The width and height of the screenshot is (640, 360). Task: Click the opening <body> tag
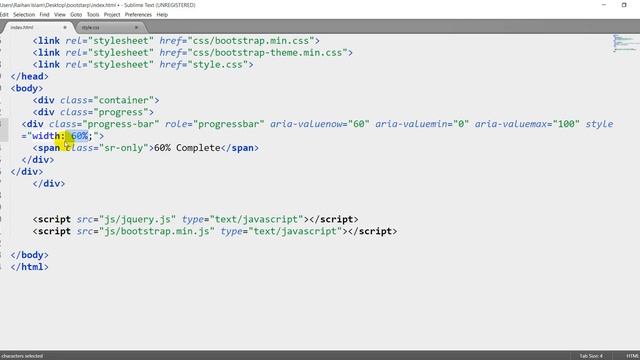coord(27,88)
